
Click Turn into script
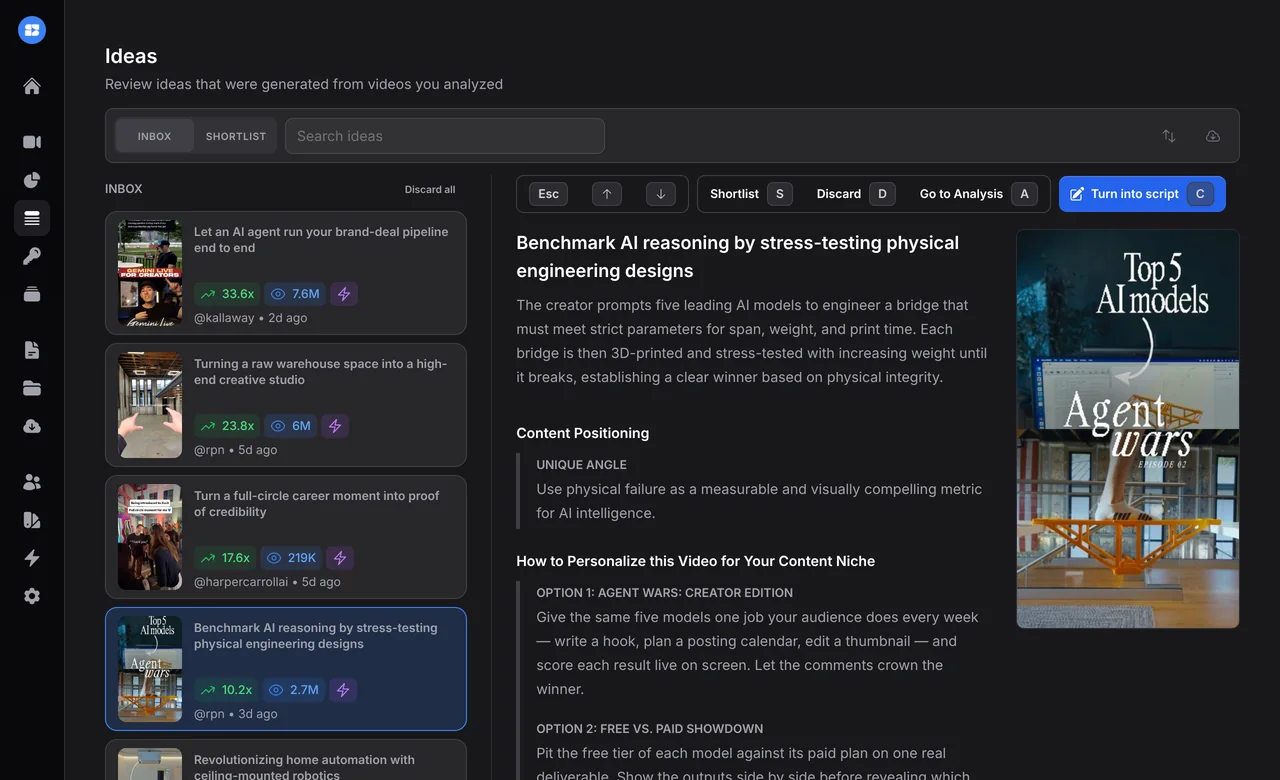pos(1142,194)
